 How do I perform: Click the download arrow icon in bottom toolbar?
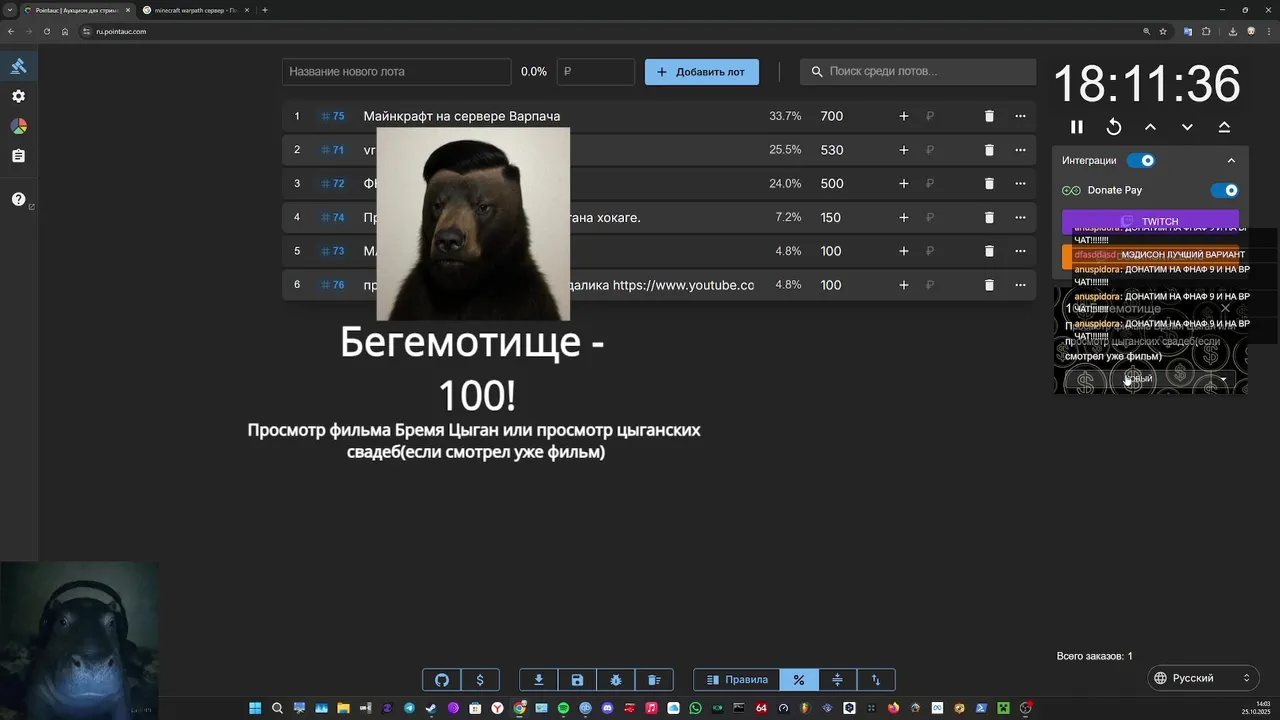[539, 680]
